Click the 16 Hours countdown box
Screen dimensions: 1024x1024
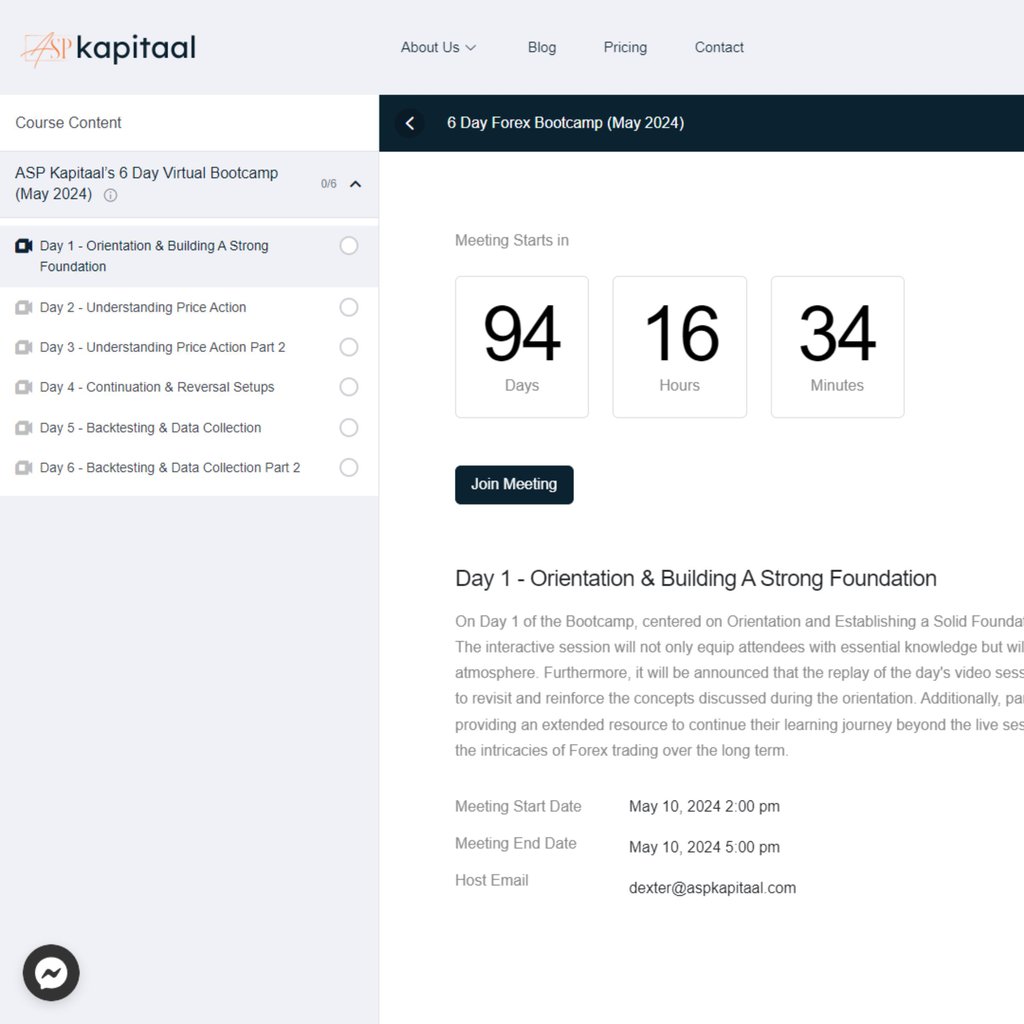(x=679, y=347)
